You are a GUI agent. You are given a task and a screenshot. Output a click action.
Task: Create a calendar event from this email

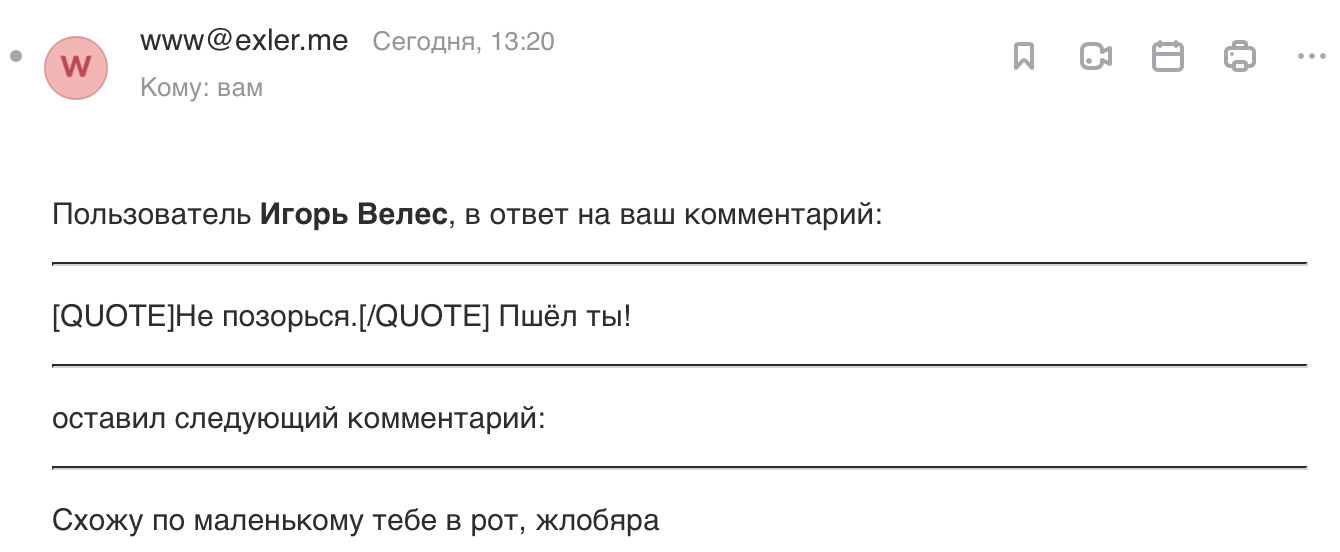click(1168, 56)
